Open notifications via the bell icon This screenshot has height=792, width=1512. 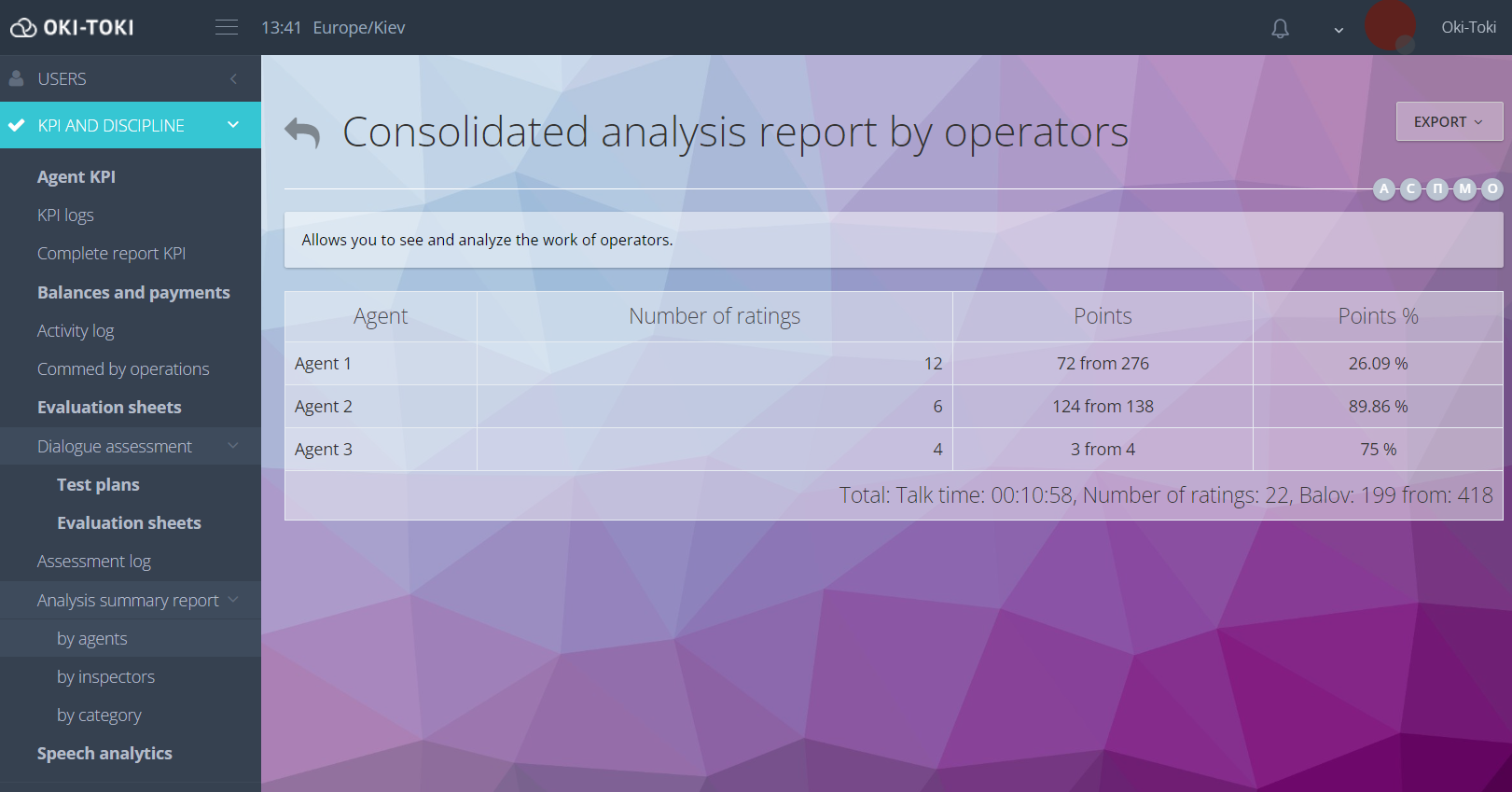(1280, 29)
